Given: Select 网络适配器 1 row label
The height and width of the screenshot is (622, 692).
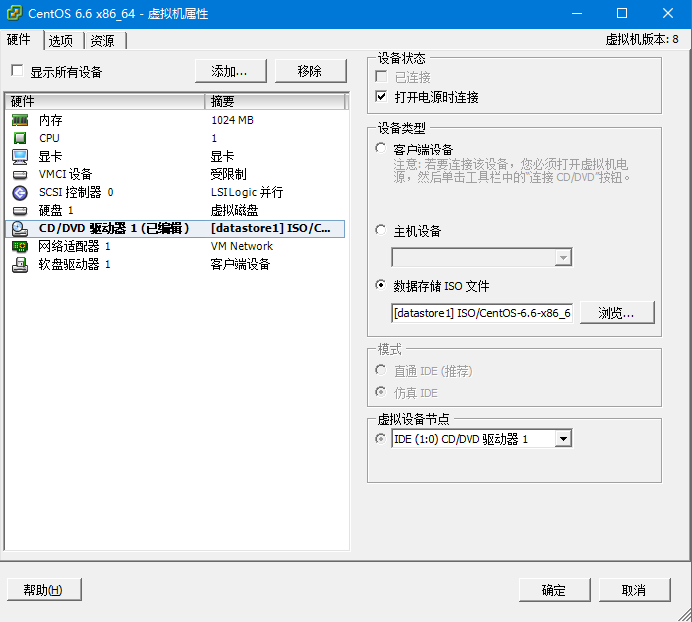Looking at the screenshot, I should (74, 246).
